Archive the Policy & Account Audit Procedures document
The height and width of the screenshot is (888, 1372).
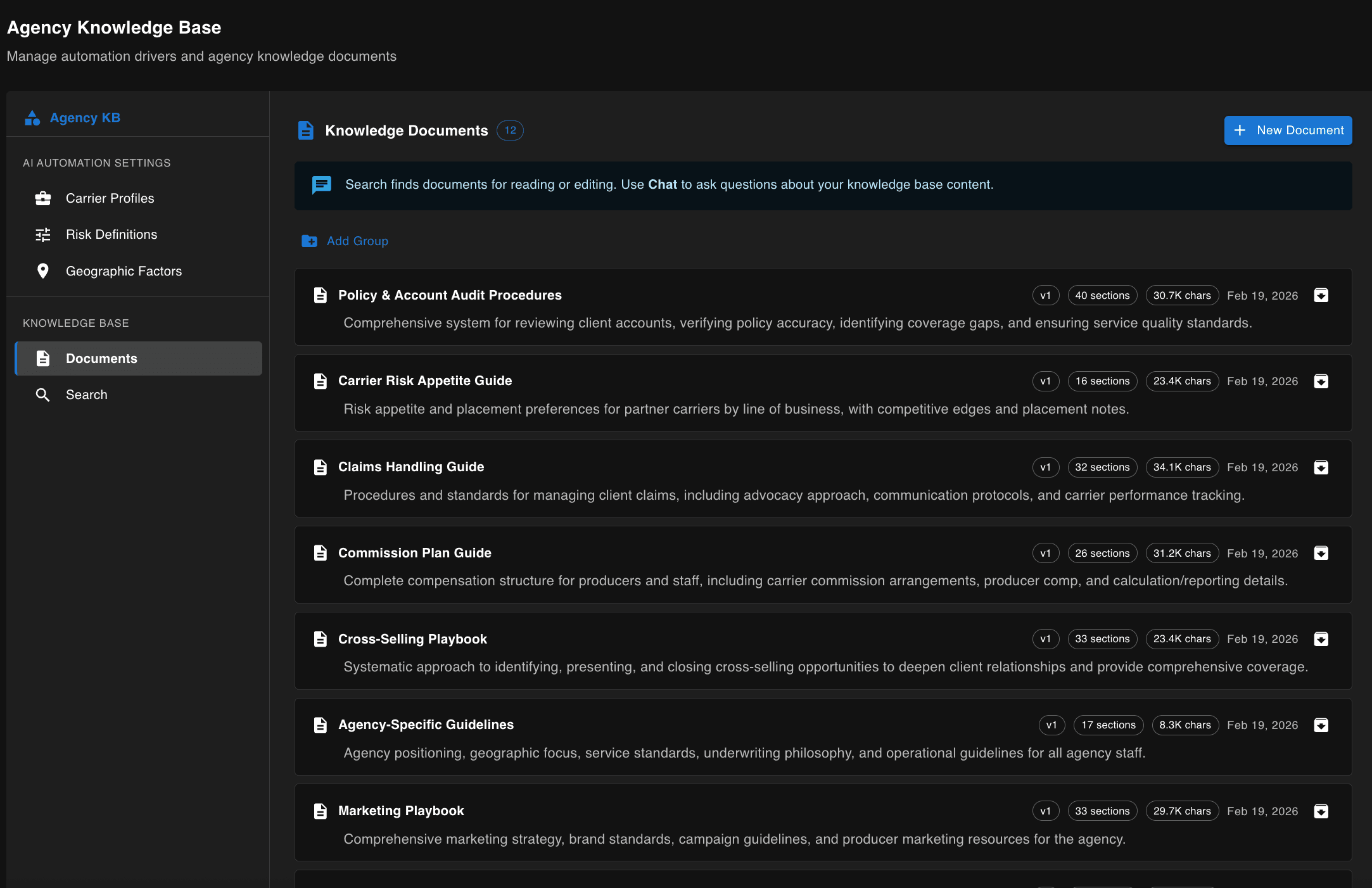[x=1321, y=296]
